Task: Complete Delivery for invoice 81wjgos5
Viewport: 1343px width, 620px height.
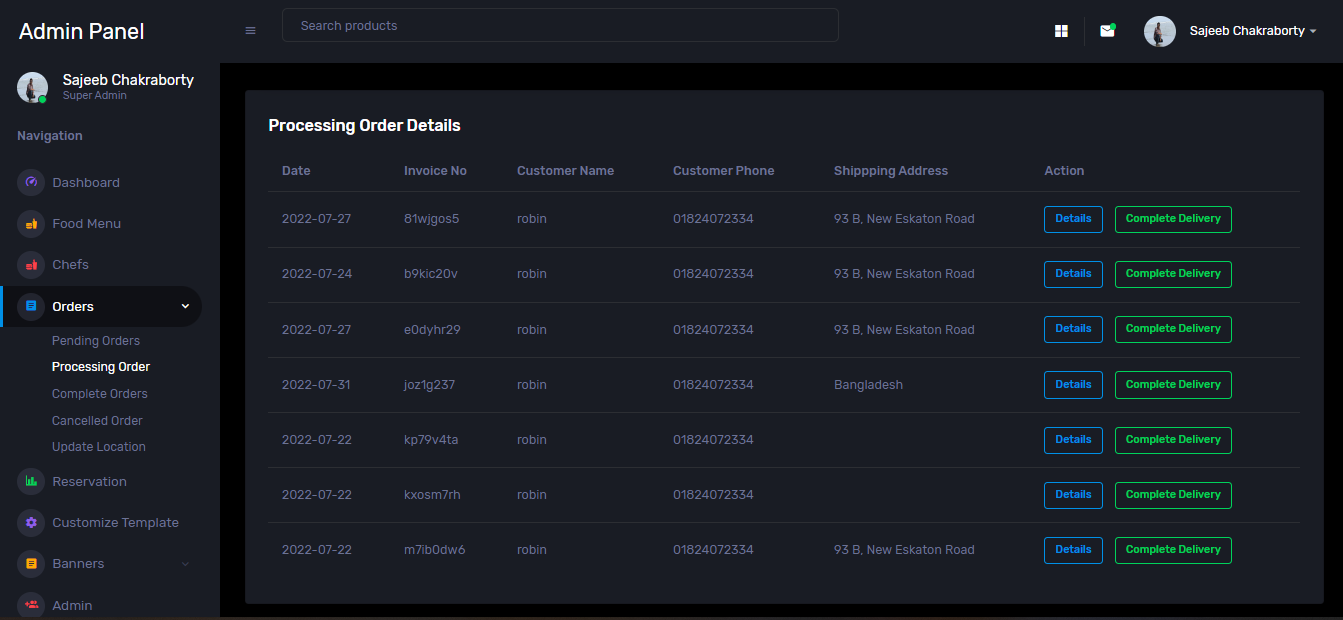Action: pyautogui.click(x=1173, y=219)
